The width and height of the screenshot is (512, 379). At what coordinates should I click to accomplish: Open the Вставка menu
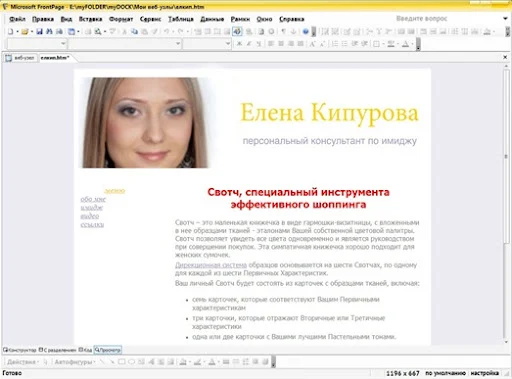pyautogui.click(x=90, y=19)
